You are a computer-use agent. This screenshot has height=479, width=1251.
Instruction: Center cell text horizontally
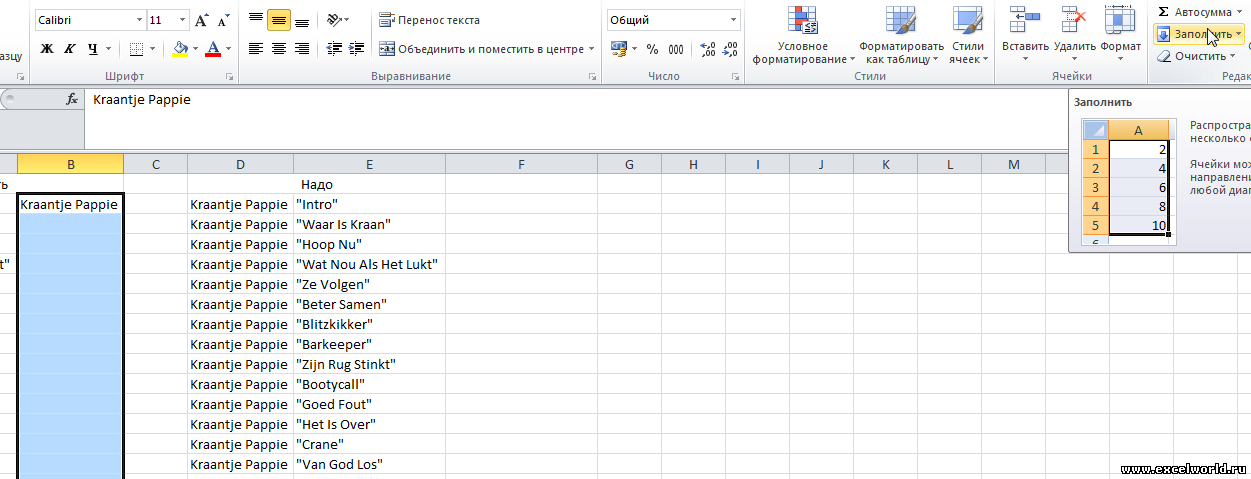279,48
